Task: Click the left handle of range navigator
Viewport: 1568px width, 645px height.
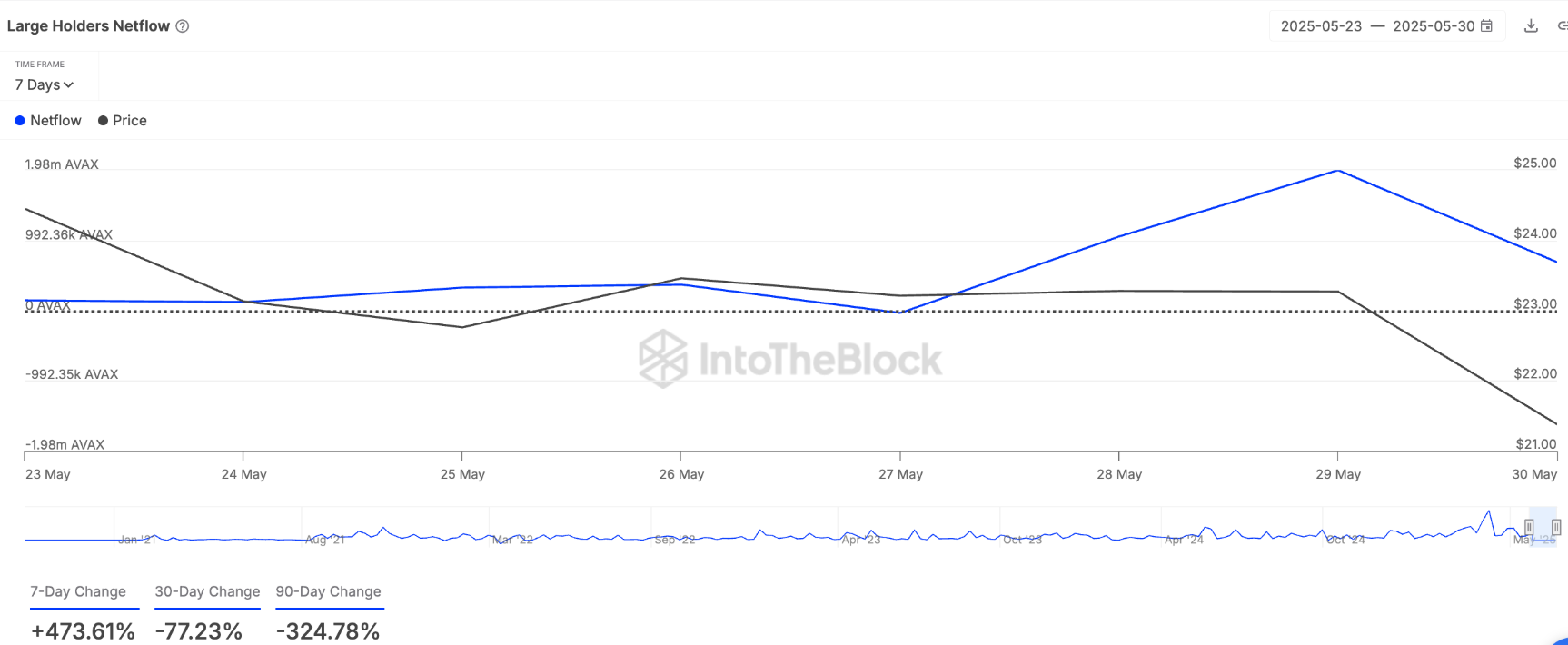Action: [1529, 527]
